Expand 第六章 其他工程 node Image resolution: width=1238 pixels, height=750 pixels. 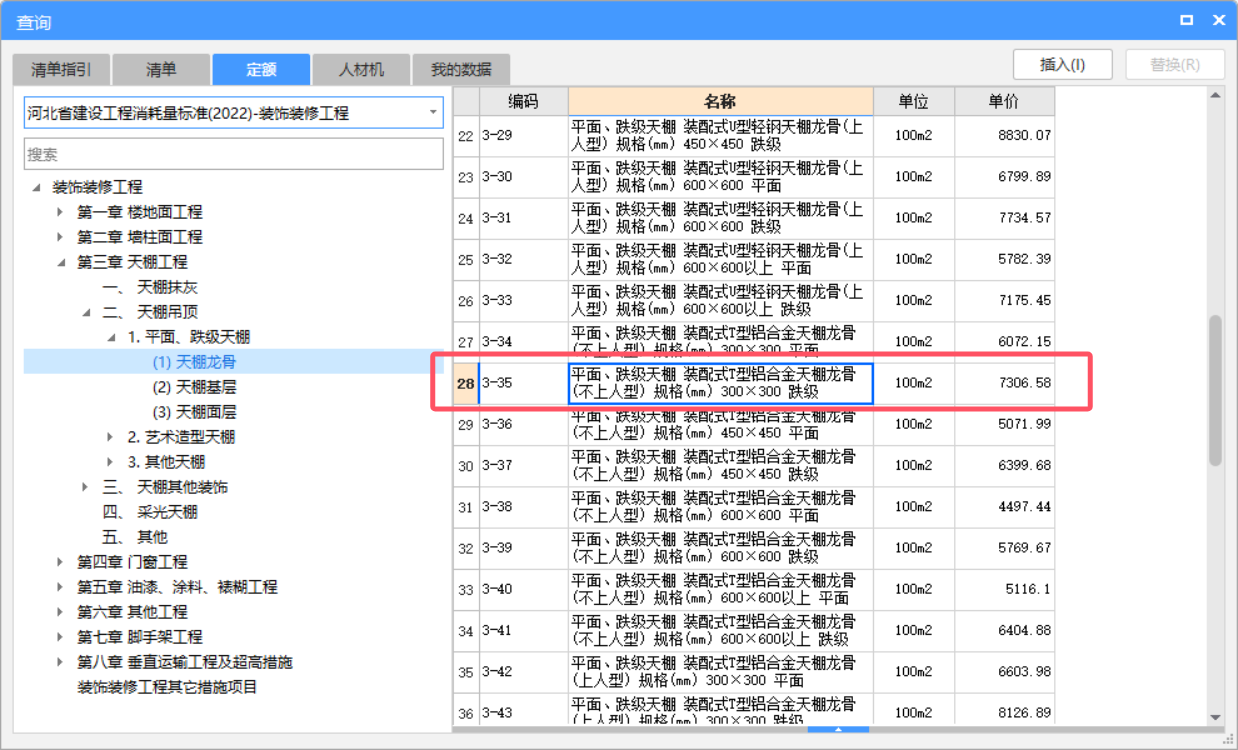(61, 612)
